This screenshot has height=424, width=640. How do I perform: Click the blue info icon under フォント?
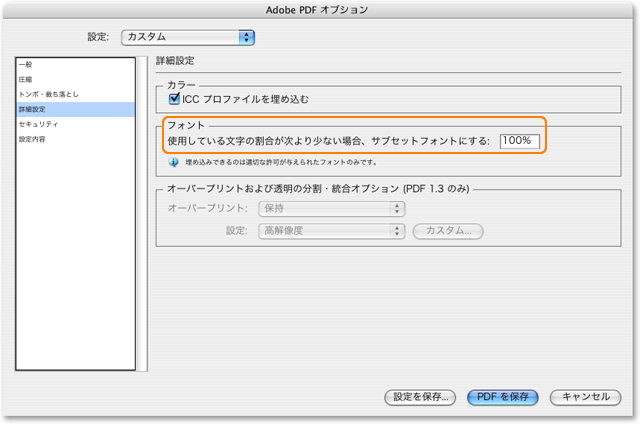pos(173,161)
